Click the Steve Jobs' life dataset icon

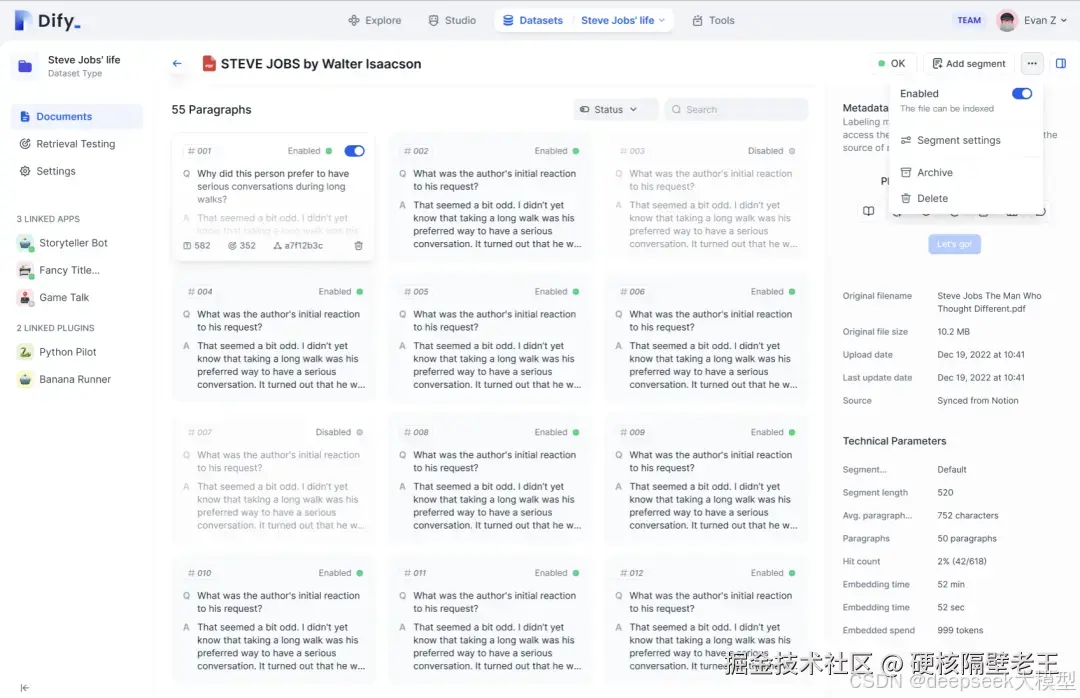pyautogui.click(x=24, y=66)
